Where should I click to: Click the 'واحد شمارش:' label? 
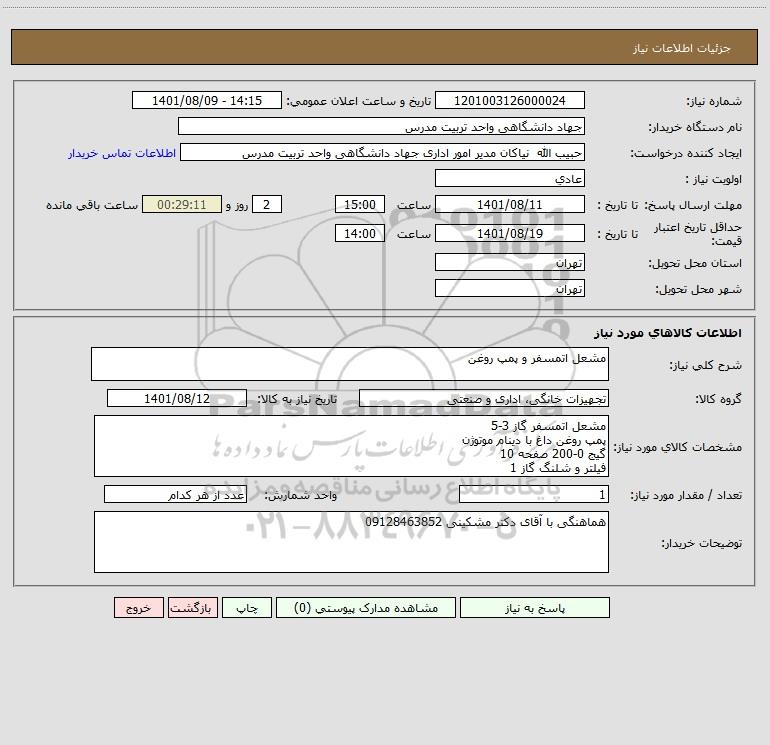coord(301,495)
